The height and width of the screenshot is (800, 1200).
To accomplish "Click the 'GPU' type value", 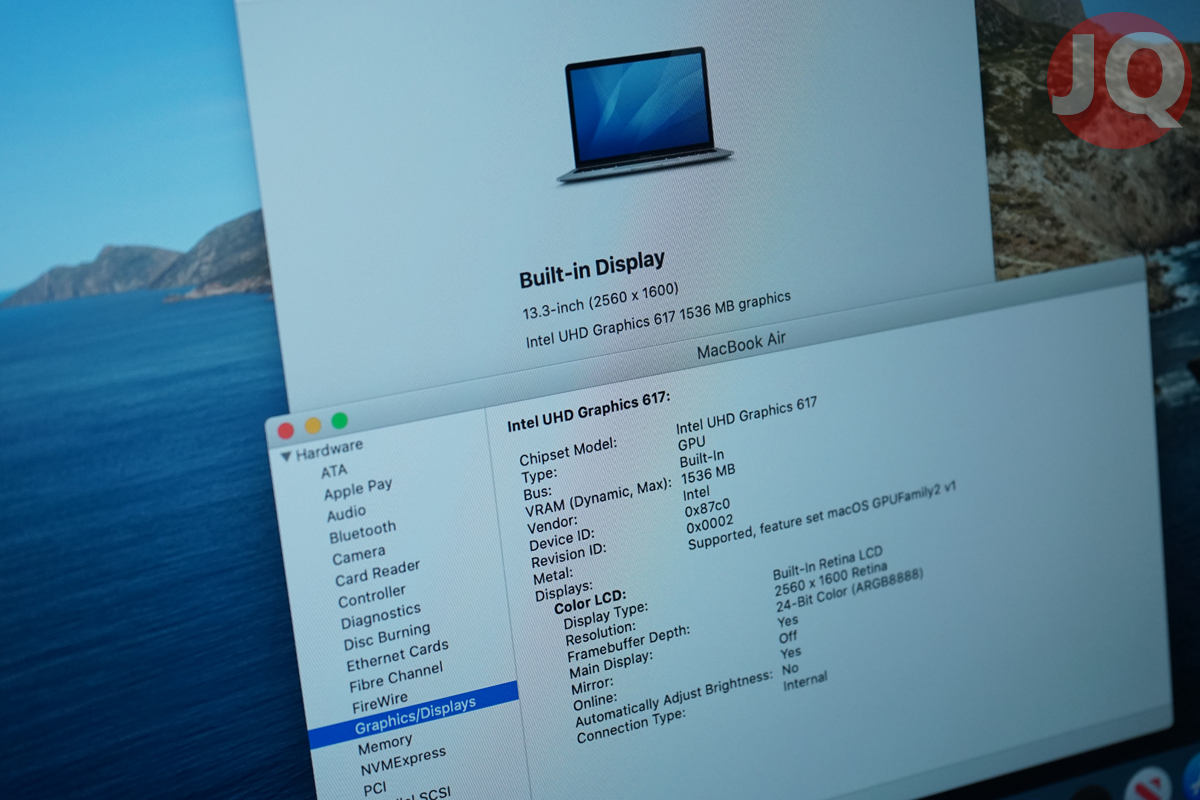I will [691, 442].
